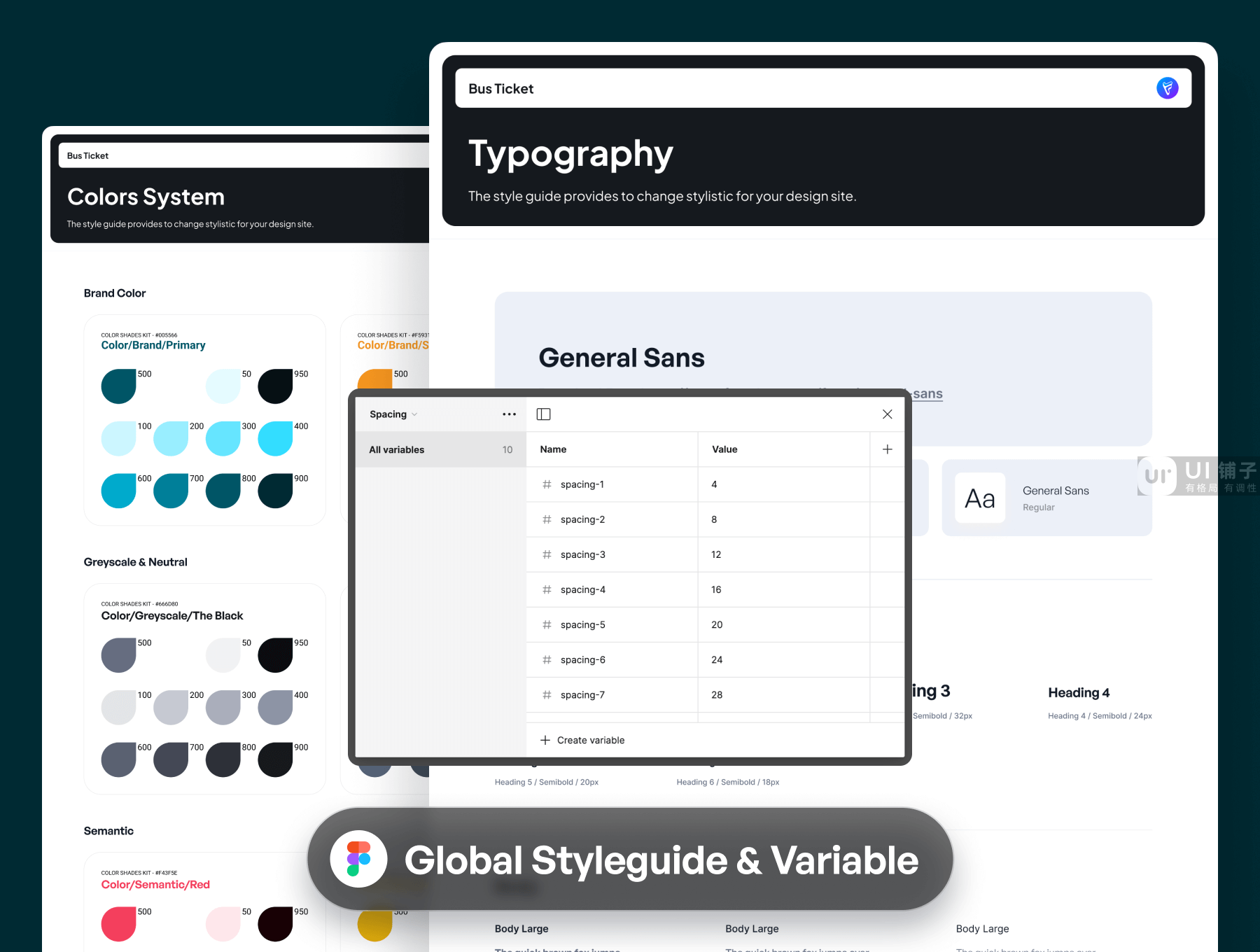1260x952 pixels.
Task: Click Bus Ticket title in Typography window
Action: pyautogui.click(x=501, y=89)
